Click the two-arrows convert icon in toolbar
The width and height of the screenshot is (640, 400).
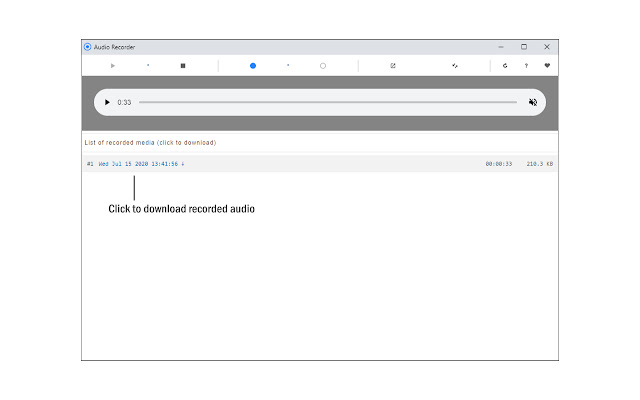455,66
